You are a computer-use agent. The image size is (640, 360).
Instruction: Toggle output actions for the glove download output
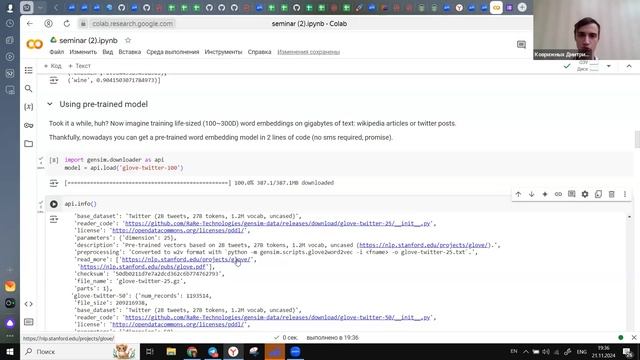click(54, 183)
